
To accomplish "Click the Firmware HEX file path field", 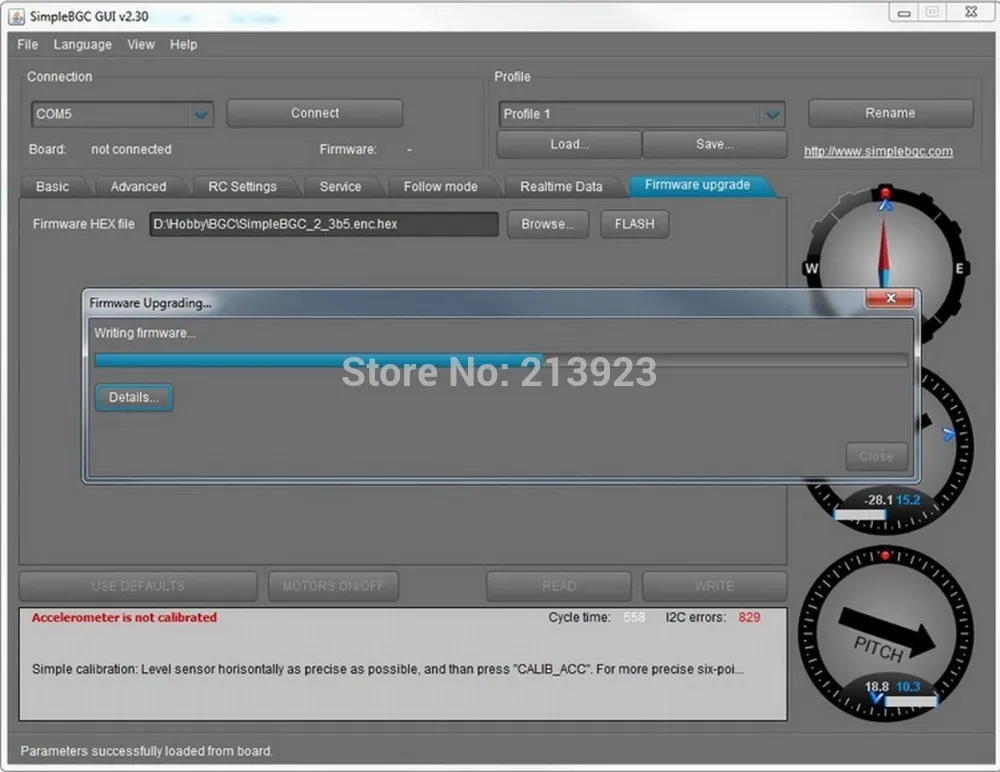I will click(324, 224).
